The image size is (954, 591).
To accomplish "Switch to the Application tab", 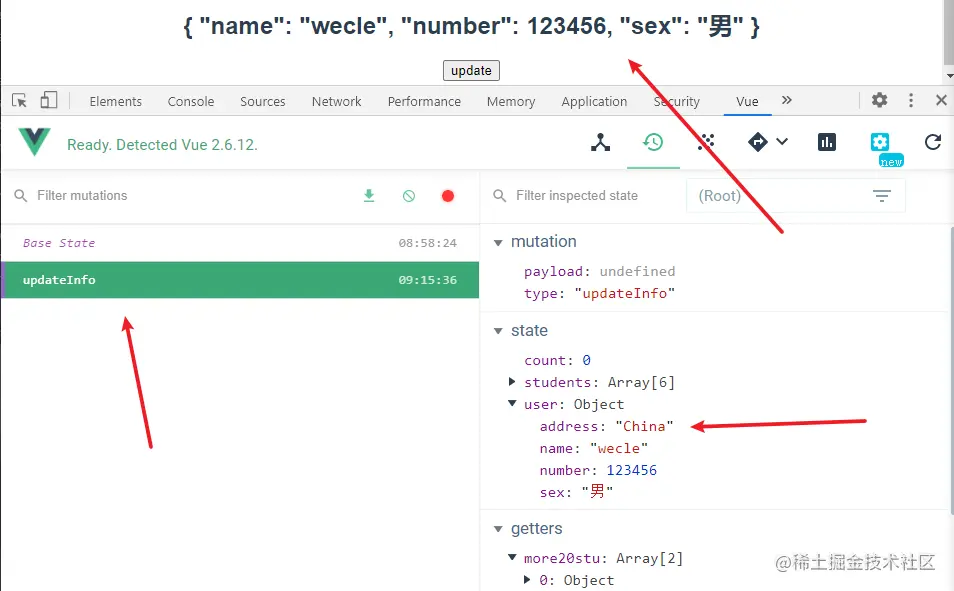I will (x=594, y=101).
